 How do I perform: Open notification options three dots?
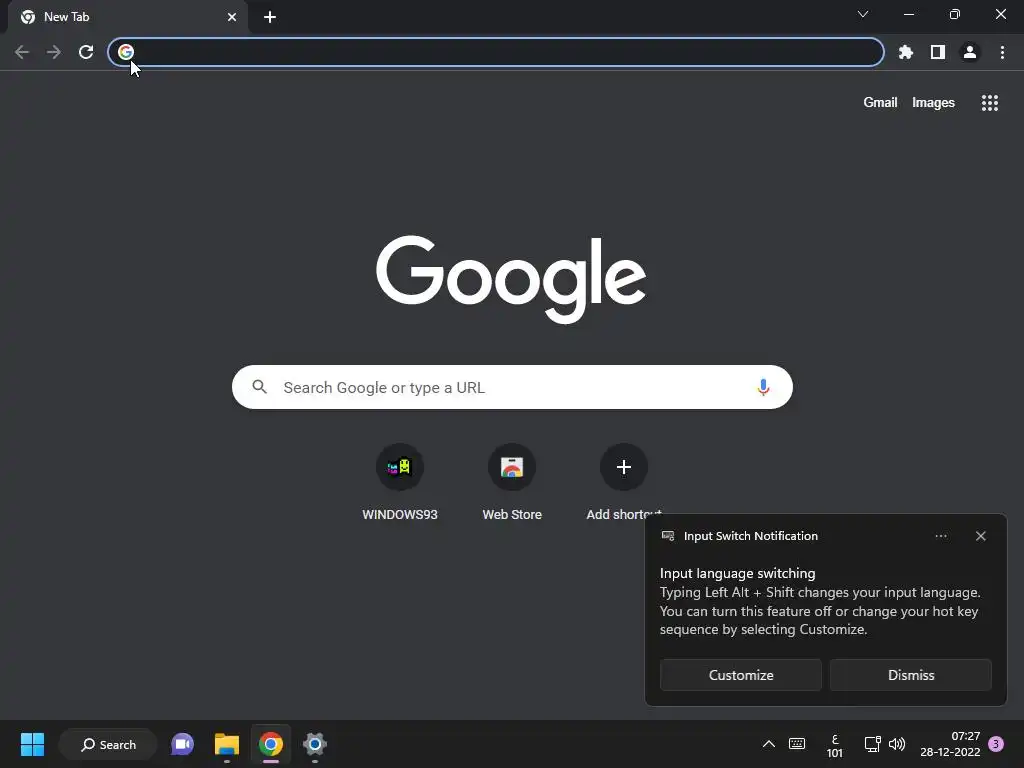(940, 536)
